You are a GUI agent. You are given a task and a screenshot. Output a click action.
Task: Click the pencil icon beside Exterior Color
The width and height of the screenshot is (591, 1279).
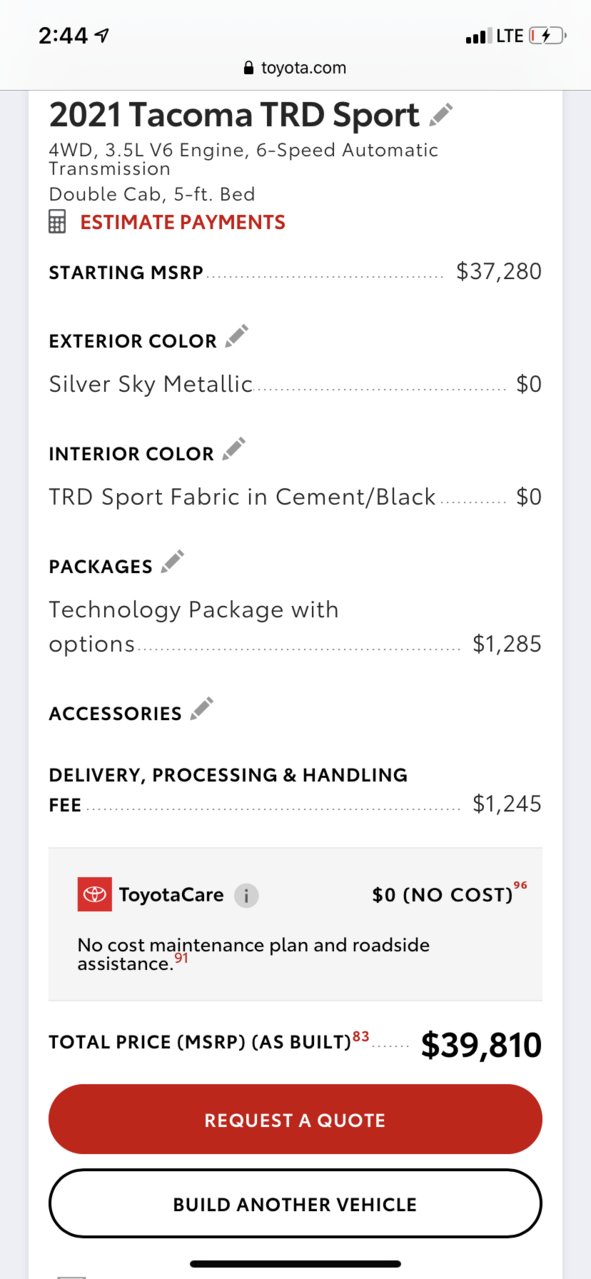click(236, 337)
